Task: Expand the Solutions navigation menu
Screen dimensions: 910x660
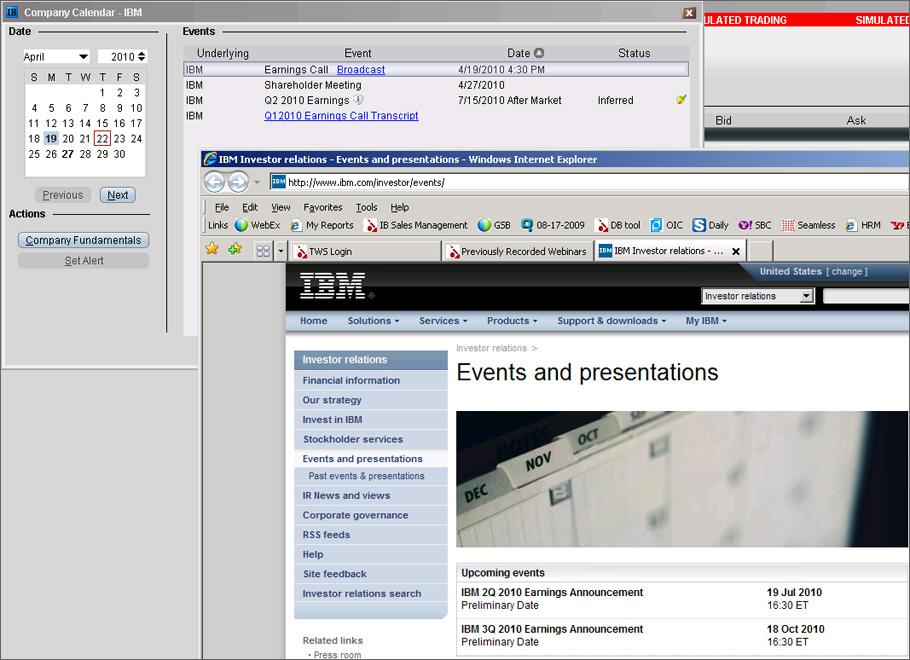Action: [373, 320]
